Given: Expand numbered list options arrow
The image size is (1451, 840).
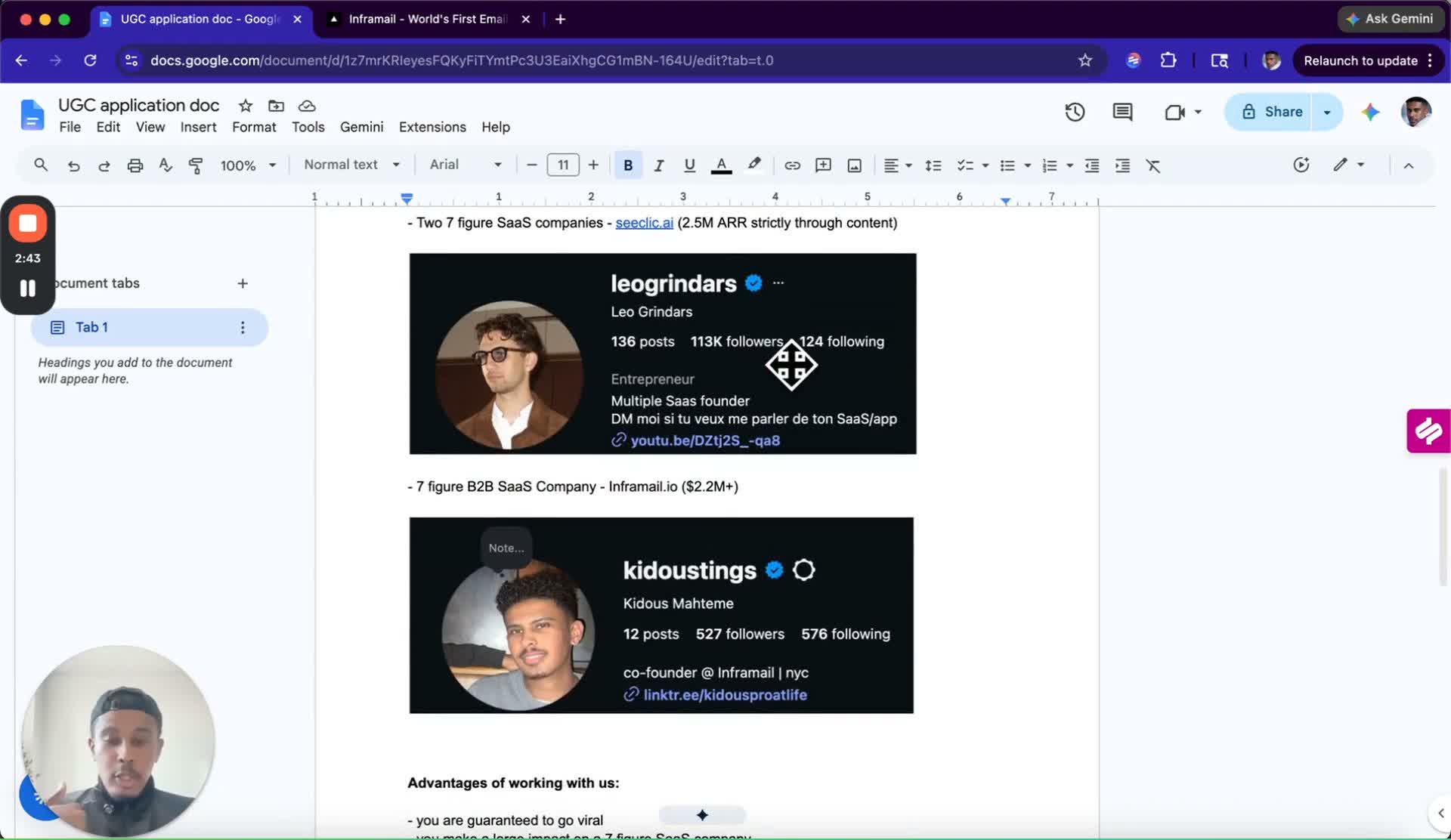Looking at the screenshot, I should pos(1069,165).
